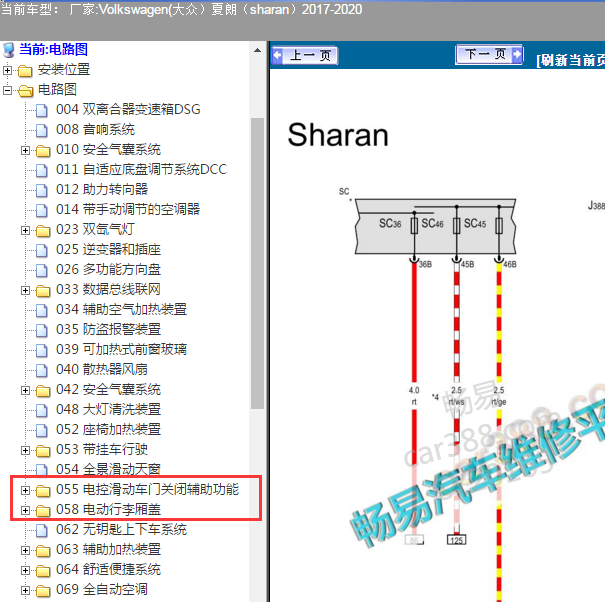The image size is (605, 602).
Task: Click page icon beside 040 散热器风扇
Action: 42,370
